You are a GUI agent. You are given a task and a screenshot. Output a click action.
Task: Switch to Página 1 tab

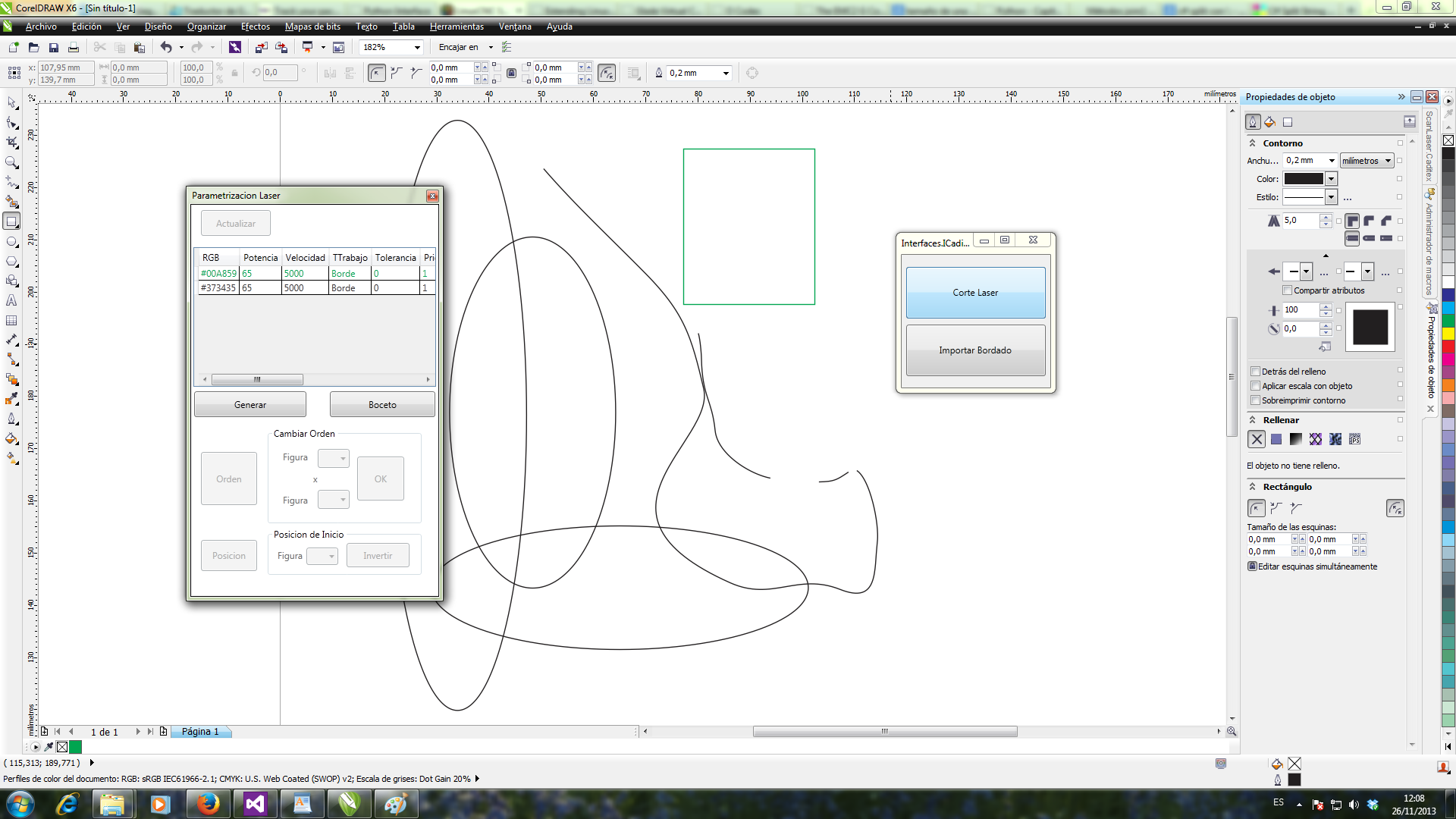coord(200,732)
